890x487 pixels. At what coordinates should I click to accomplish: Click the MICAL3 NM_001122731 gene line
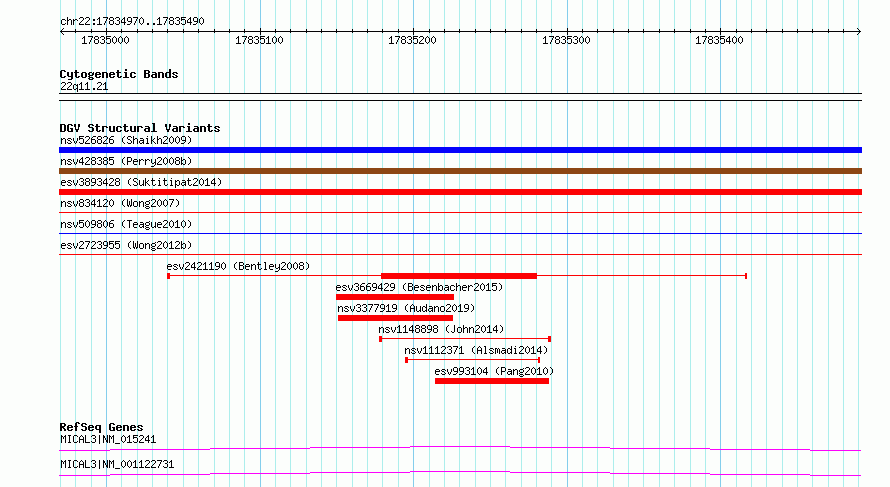click(460, 473)
